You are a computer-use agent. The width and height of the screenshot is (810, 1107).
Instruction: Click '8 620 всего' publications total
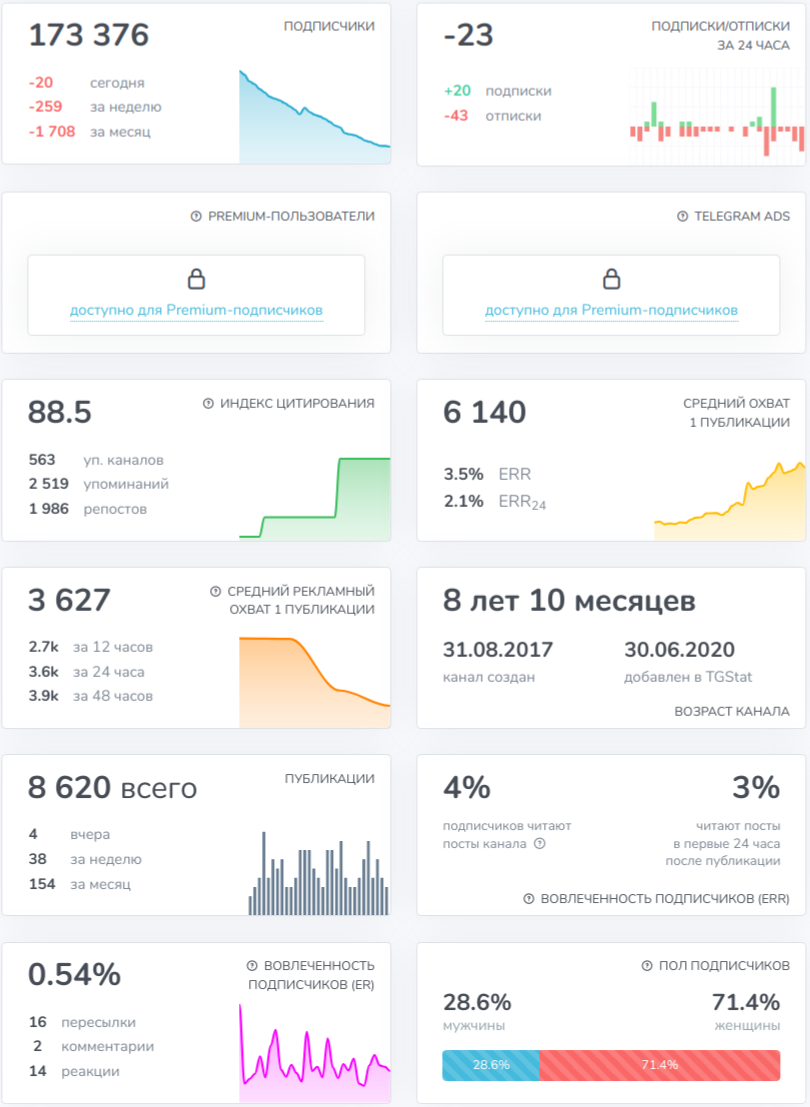tap(112, 788)
